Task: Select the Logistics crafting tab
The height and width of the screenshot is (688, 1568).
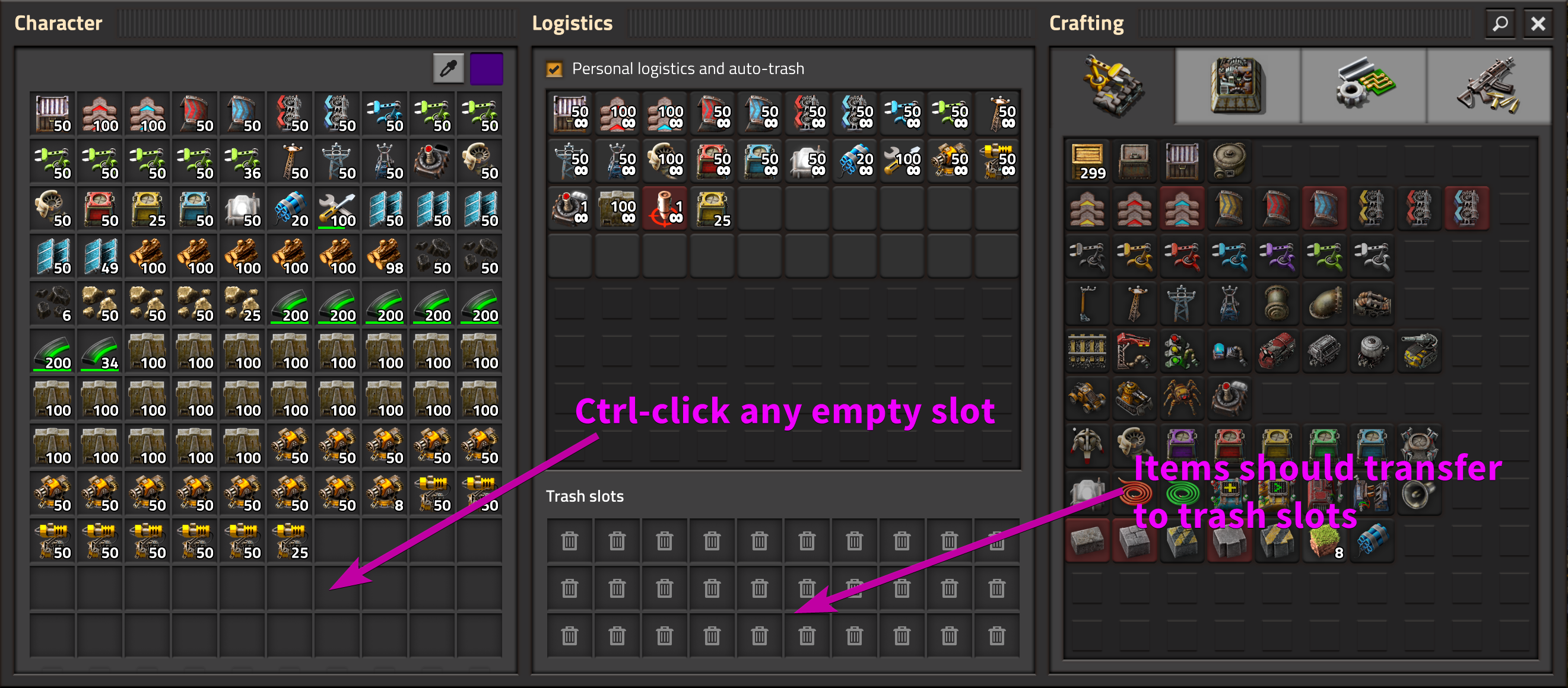Action: (x=1113, y=87)
